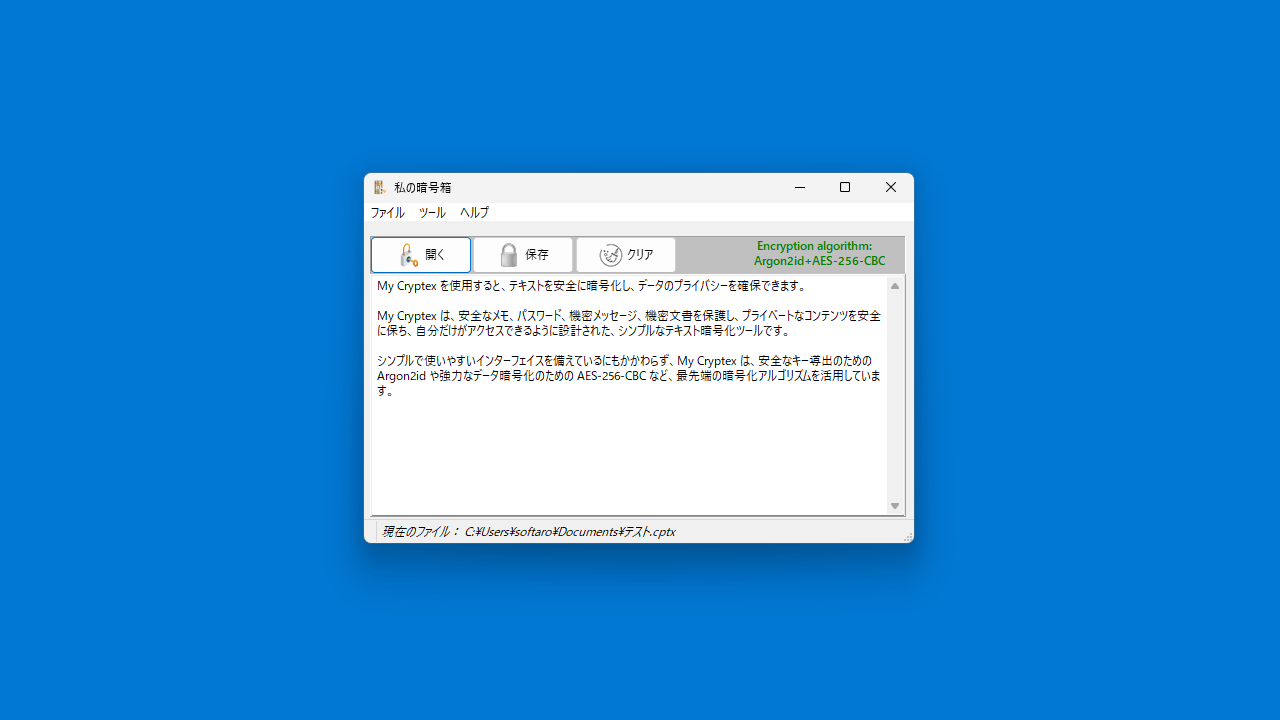Click inside the text editor area
1280x720 pixels.
pyautogui.click(x=629, y=395)
